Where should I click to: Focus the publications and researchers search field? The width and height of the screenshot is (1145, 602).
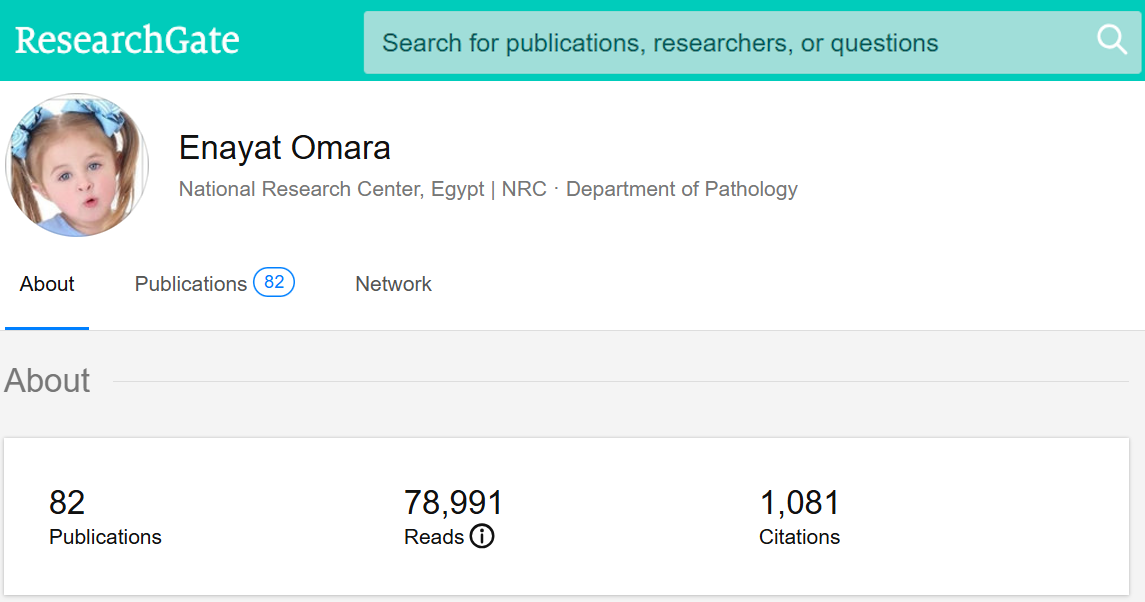pyautogui.click(x=730, y=43)
